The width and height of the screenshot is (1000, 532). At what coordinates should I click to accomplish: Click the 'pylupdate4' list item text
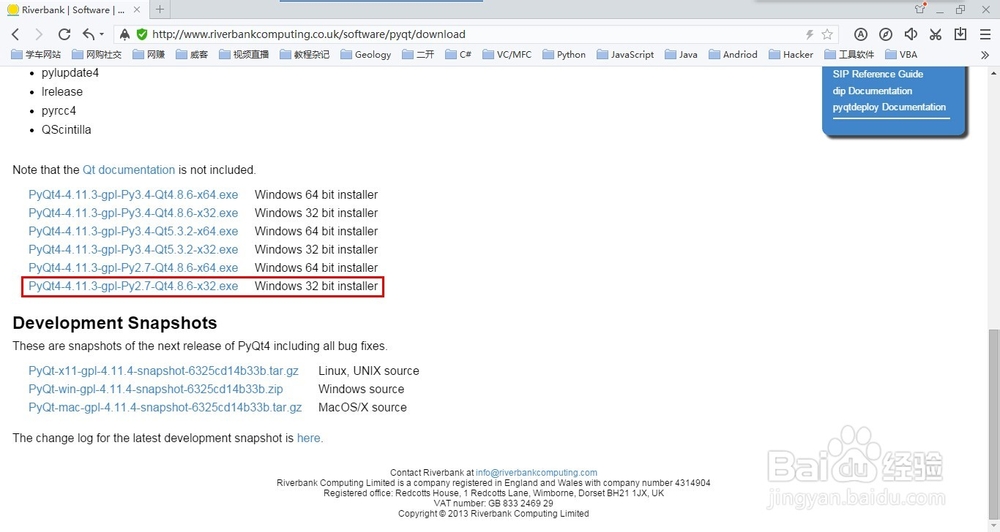point(70,73)
